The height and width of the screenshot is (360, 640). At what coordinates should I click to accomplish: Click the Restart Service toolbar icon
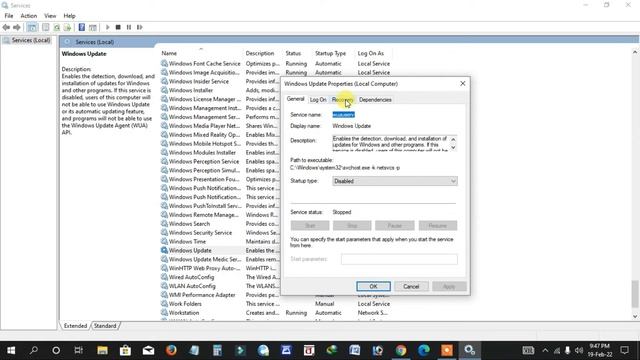140,27
